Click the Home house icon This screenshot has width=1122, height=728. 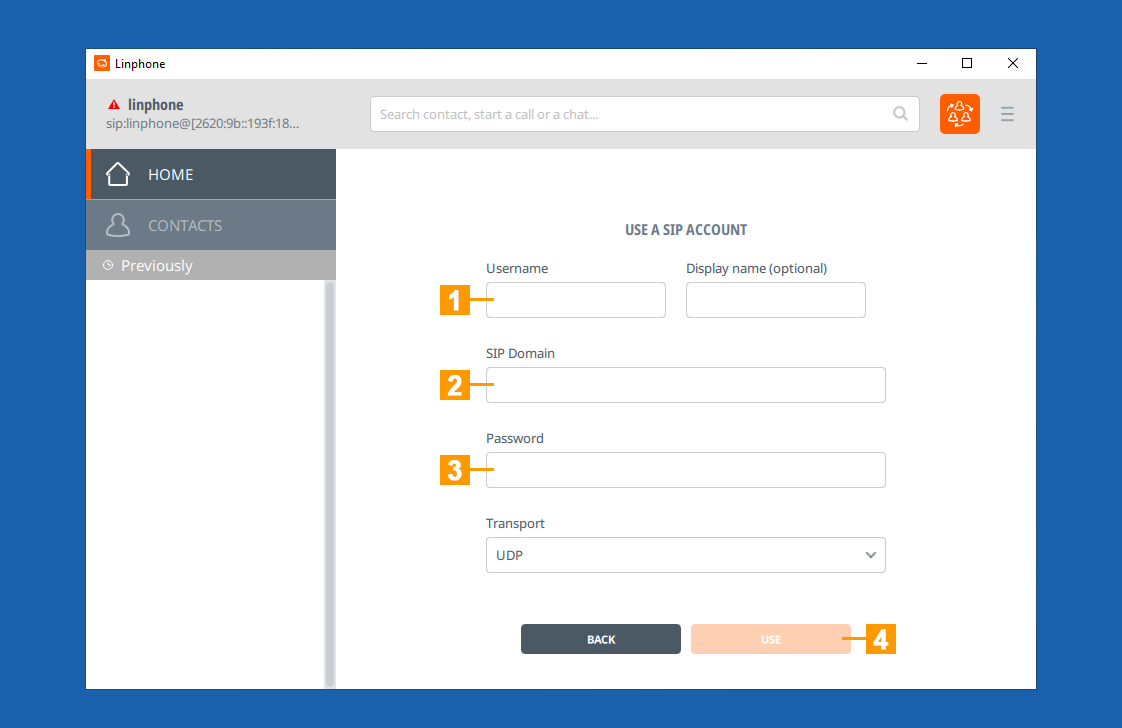click(x=118, y=174)
